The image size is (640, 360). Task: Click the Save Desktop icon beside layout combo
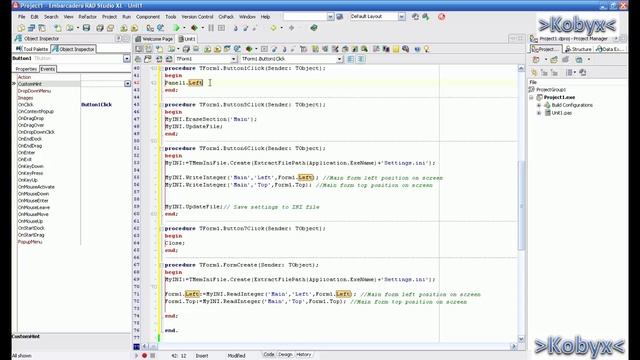415,17
